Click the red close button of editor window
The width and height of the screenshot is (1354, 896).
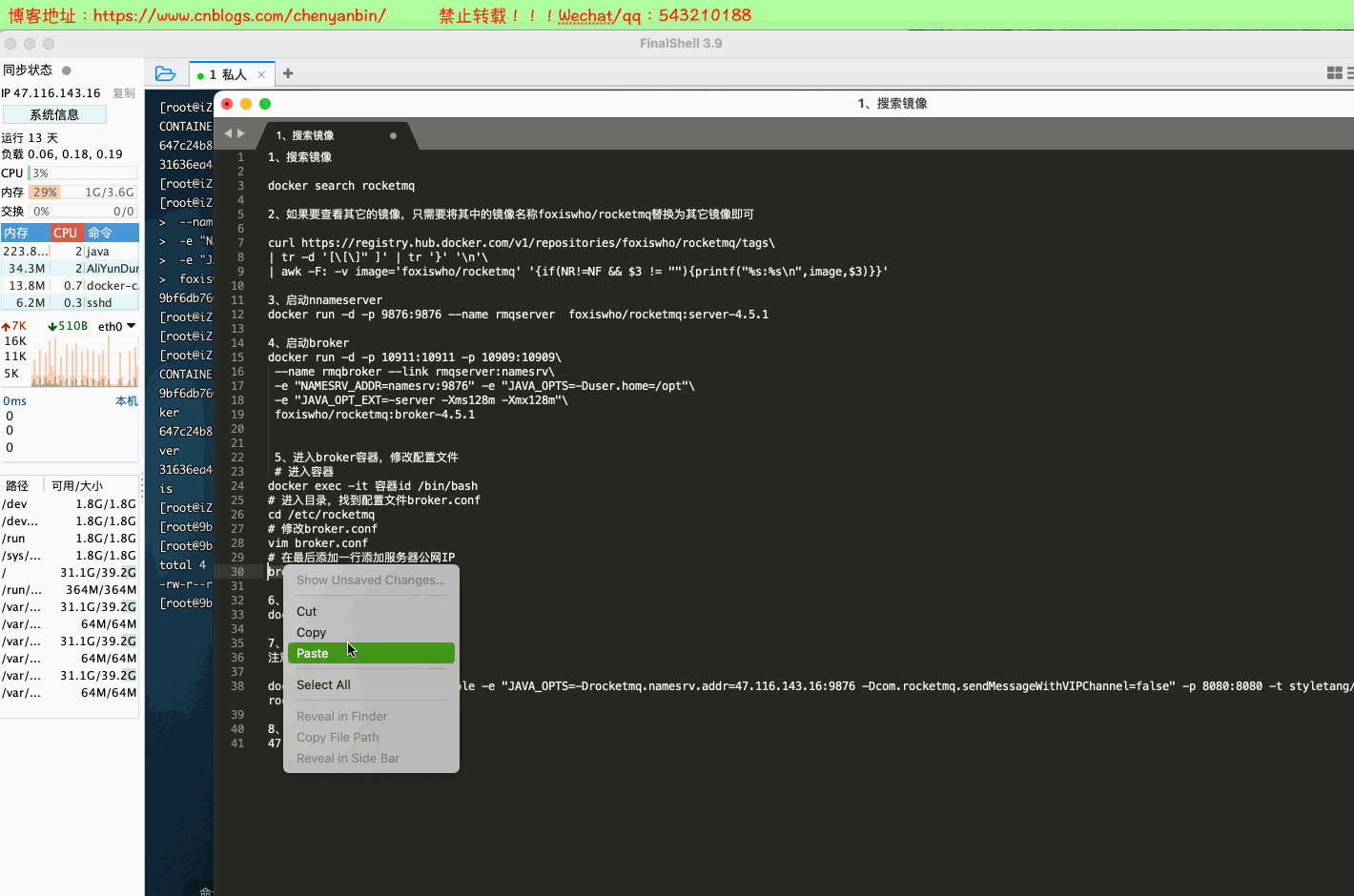pyautogui.click(x=227, y=104)
